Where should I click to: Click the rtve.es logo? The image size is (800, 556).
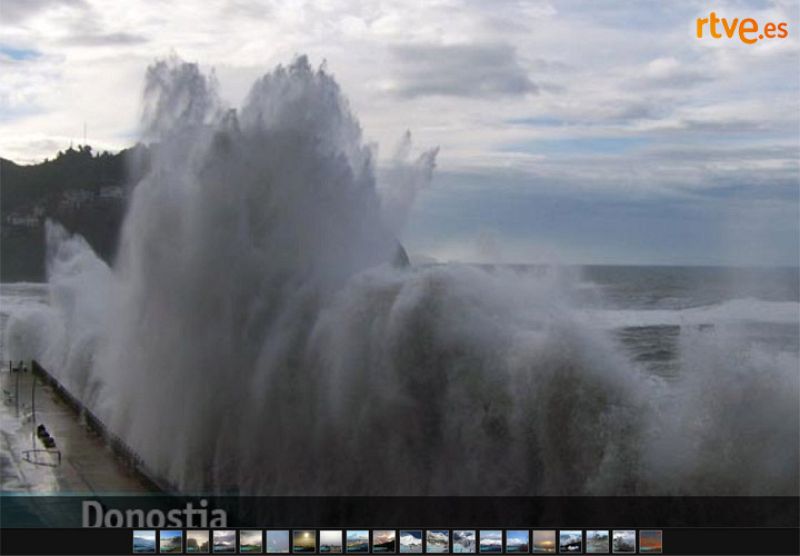(741, 28)
